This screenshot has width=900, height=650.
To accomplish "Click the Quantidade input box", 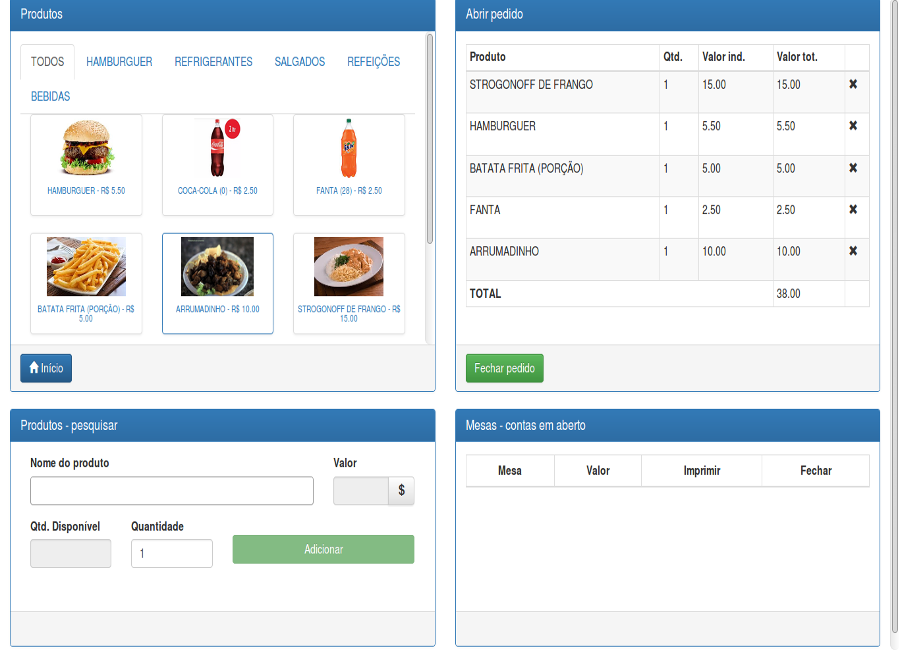I will pyautogui.click(x=172, y=553).
